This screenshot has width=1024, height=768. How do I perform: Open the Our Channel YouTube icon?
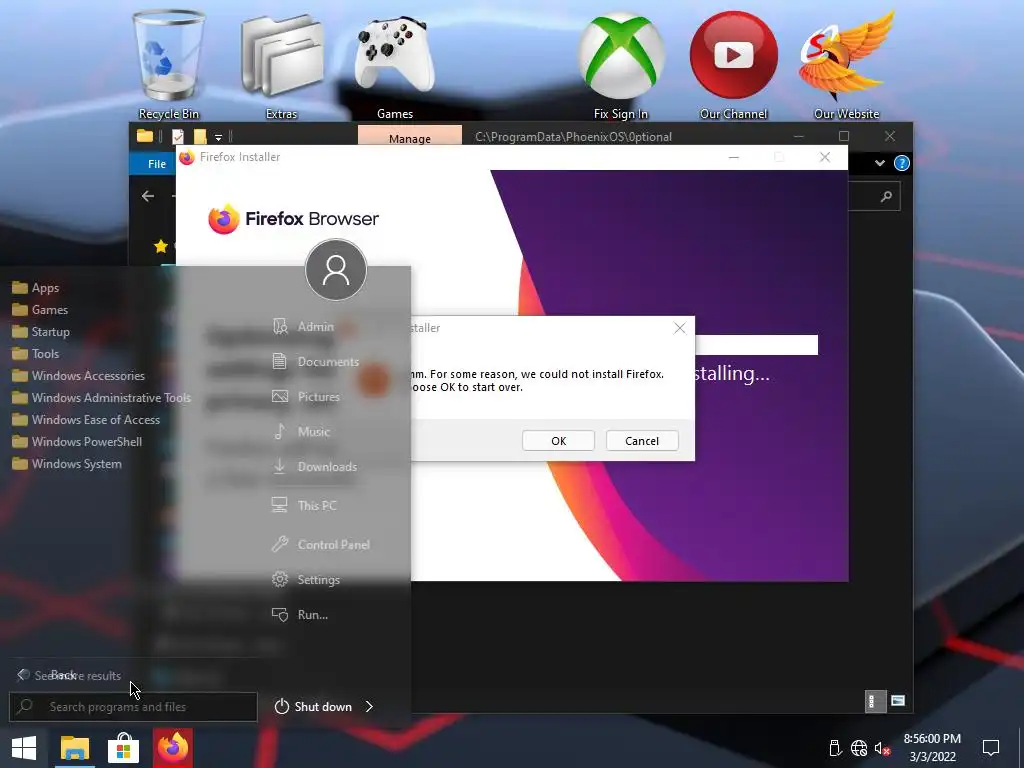click(x=733, y=65)
